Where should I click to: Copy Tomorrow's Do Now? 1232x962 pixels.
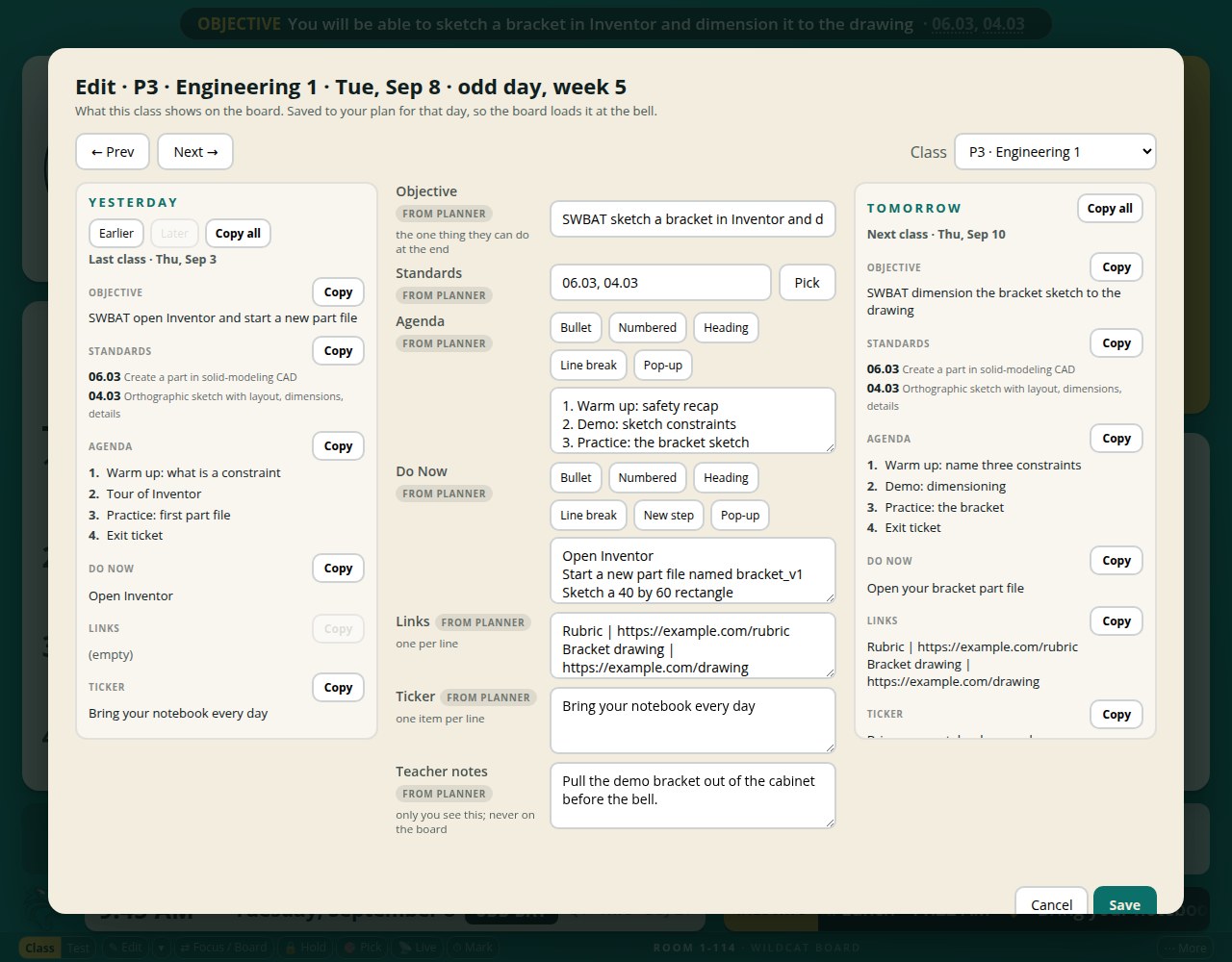(x=1116, y=561)
